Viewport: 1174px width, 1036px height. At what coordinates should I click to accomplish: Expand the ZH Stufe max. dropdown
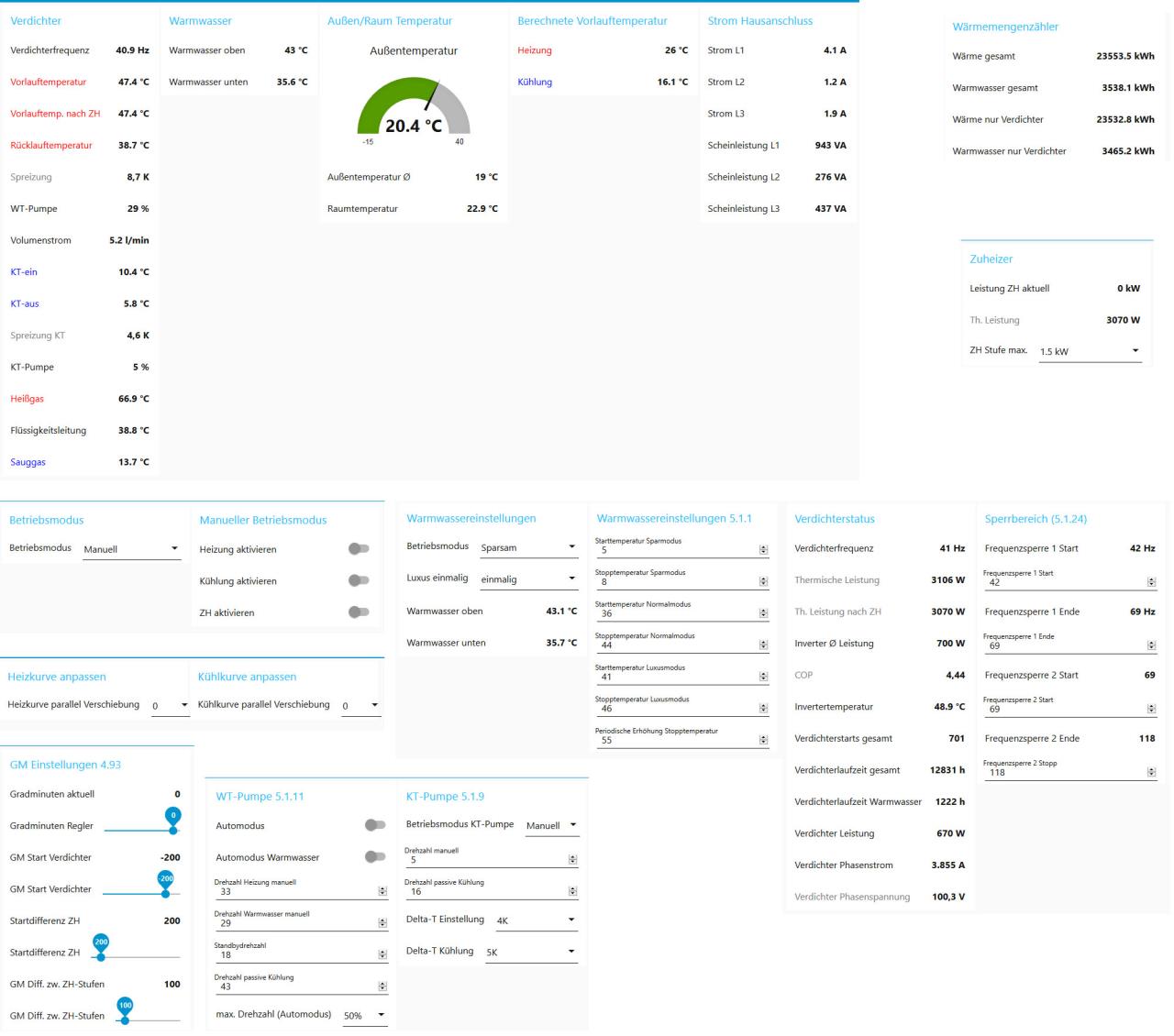click(x=1090, y=351)
